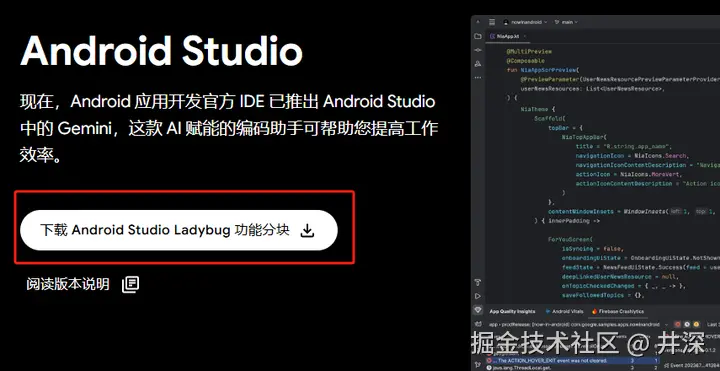720x371 pixels.
Task: Select the App Quality Insights panel title
Action: coord(512,311)
